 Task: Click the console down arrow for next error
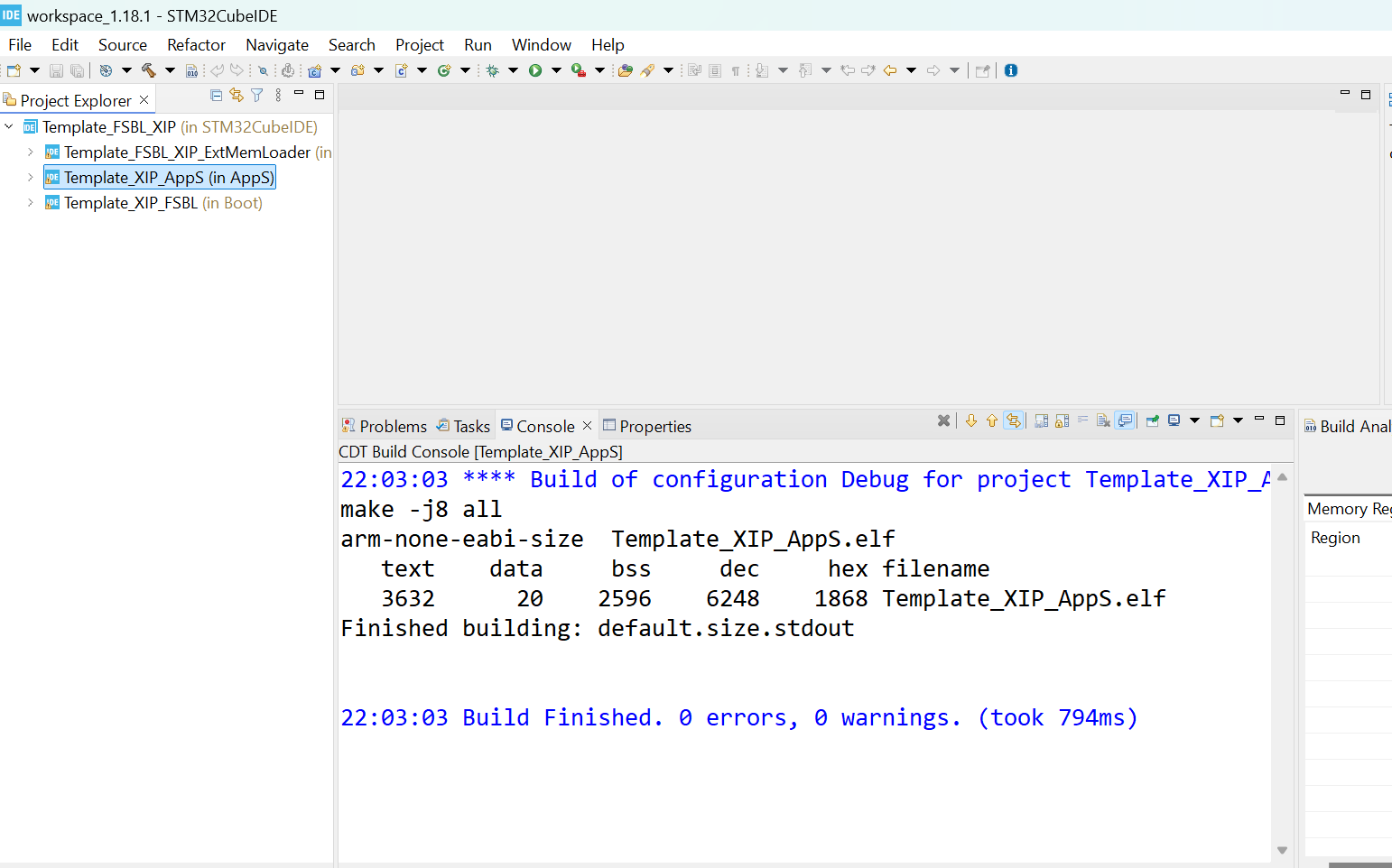click(x=971, y=420)
